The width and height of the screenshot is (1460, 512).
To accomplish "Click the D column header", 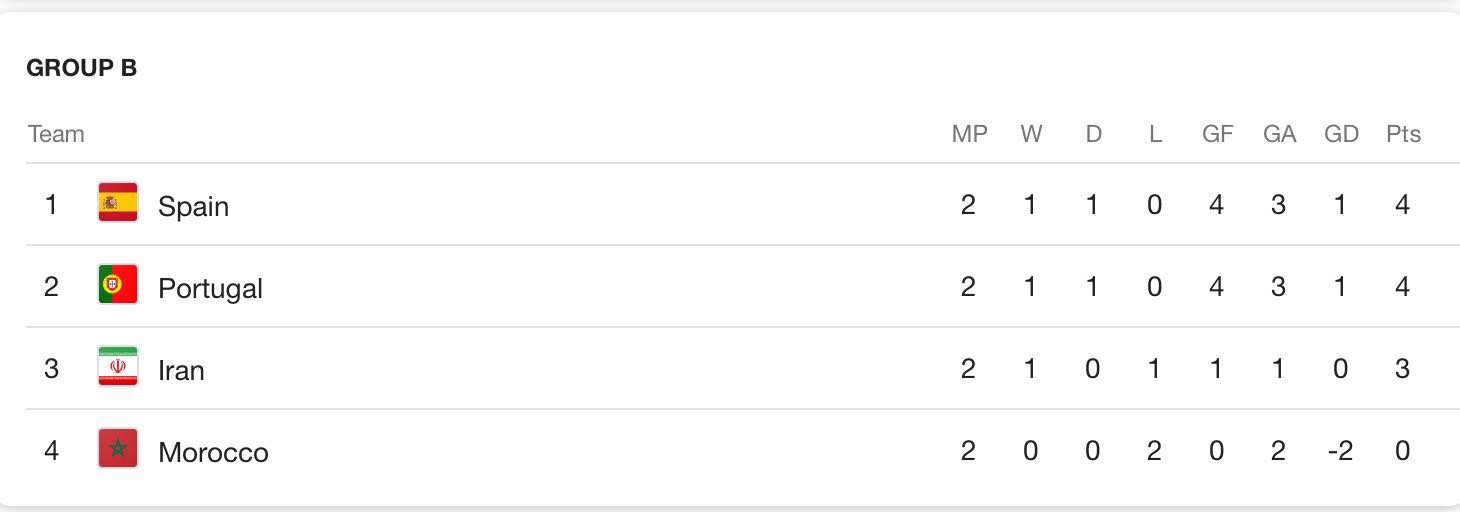I will tap(1093, 134).
